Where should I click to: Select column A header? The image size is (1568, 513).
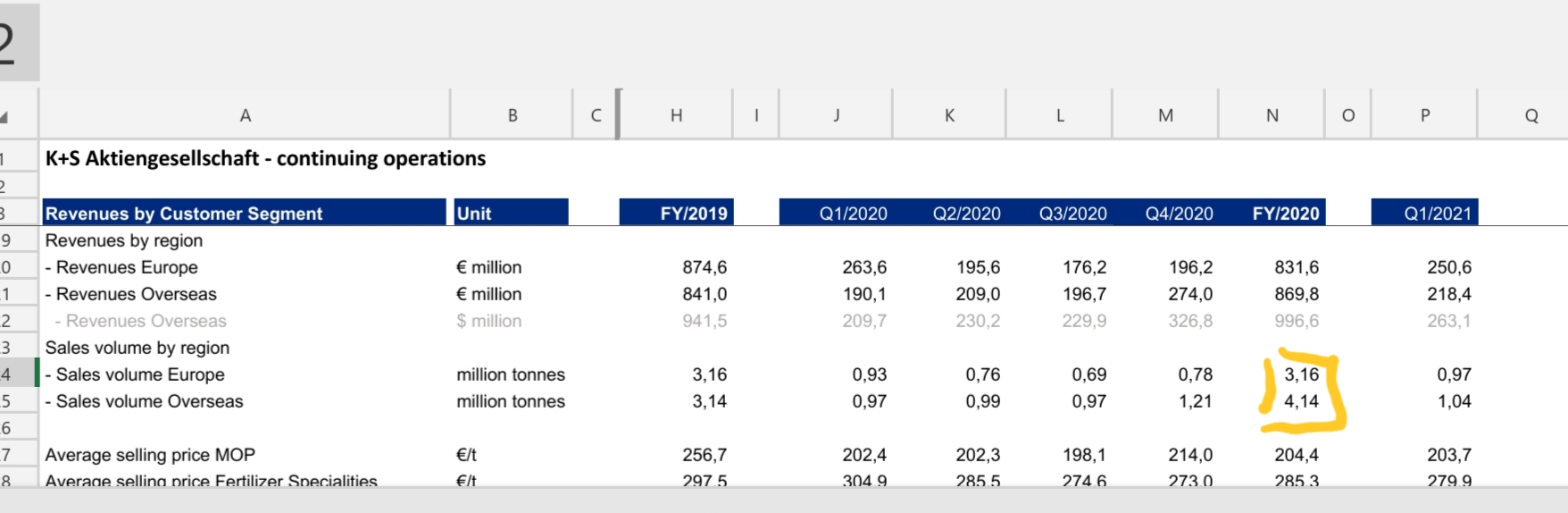point(245,115)
